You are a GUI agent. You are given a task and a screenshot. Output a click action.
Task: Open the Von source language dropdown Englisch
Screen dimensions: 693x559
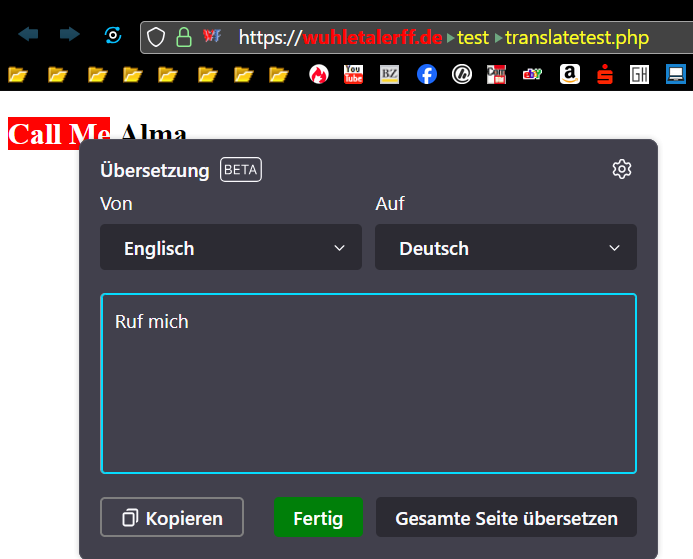point(231,247)
